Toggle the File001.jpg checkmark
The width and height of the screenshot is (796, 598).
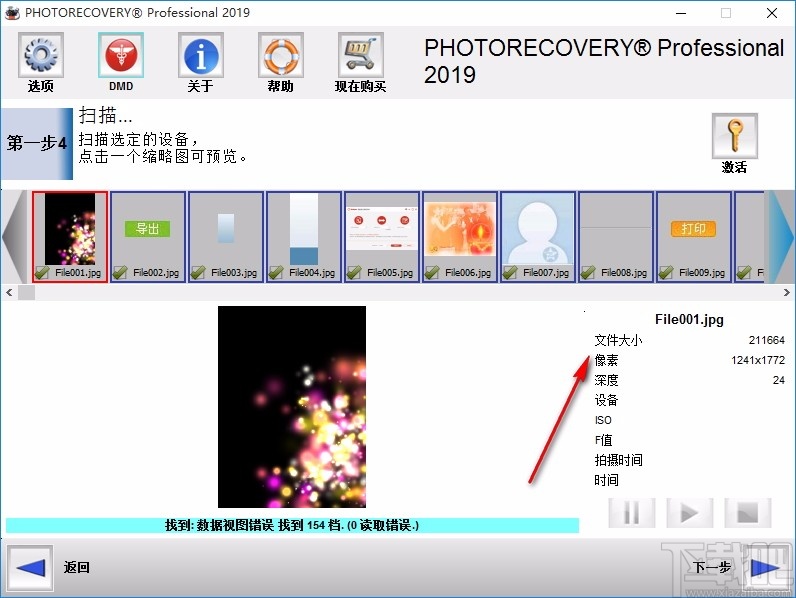tap(42, 273)
